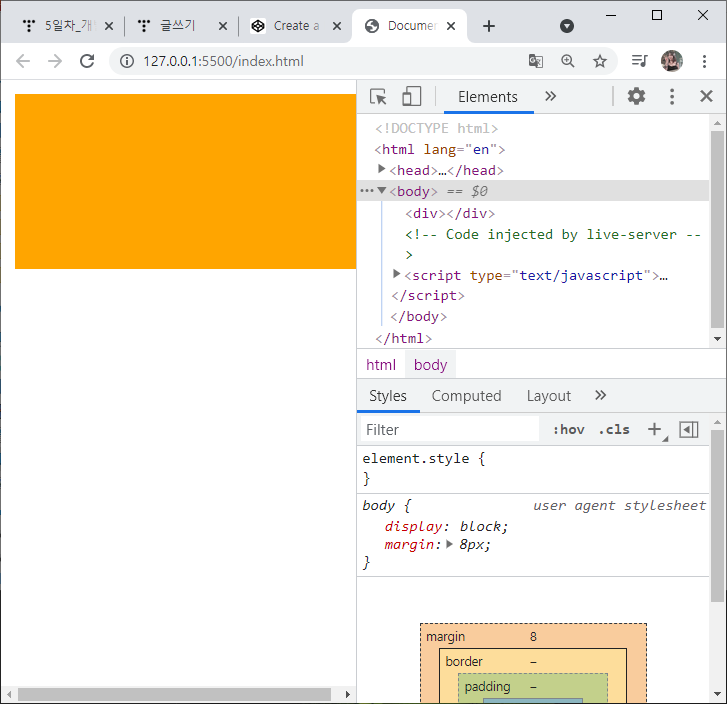Show more style pane tabs chevron
The image size is (727, 704).
coord(600,396)
